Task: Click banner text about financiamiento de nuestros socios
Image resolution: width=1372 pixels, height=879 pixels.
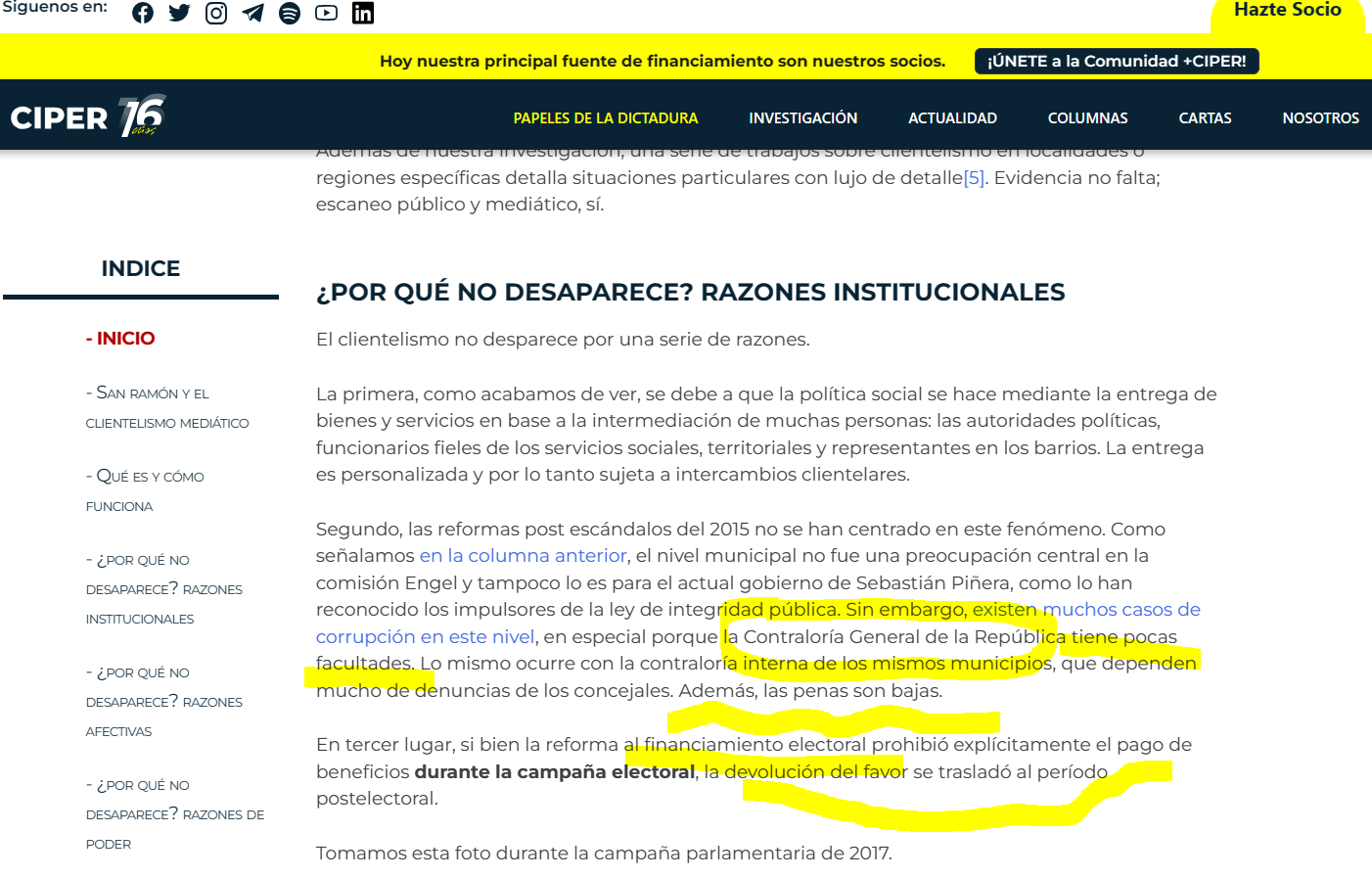Action: pos(663,61)
